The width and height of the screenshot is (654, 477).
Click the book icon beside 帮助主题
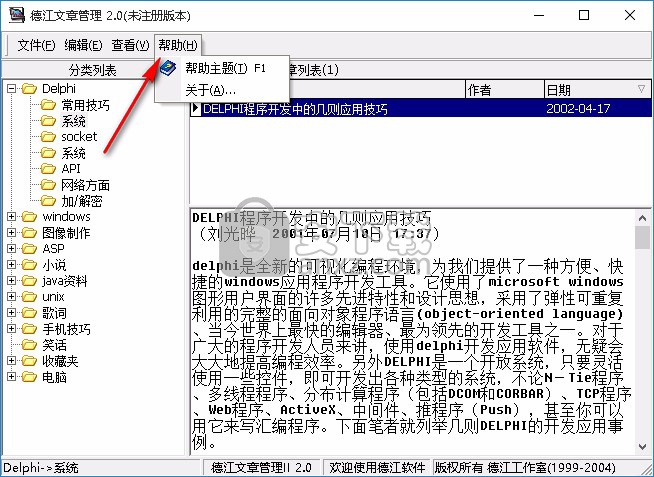[168, 68]
